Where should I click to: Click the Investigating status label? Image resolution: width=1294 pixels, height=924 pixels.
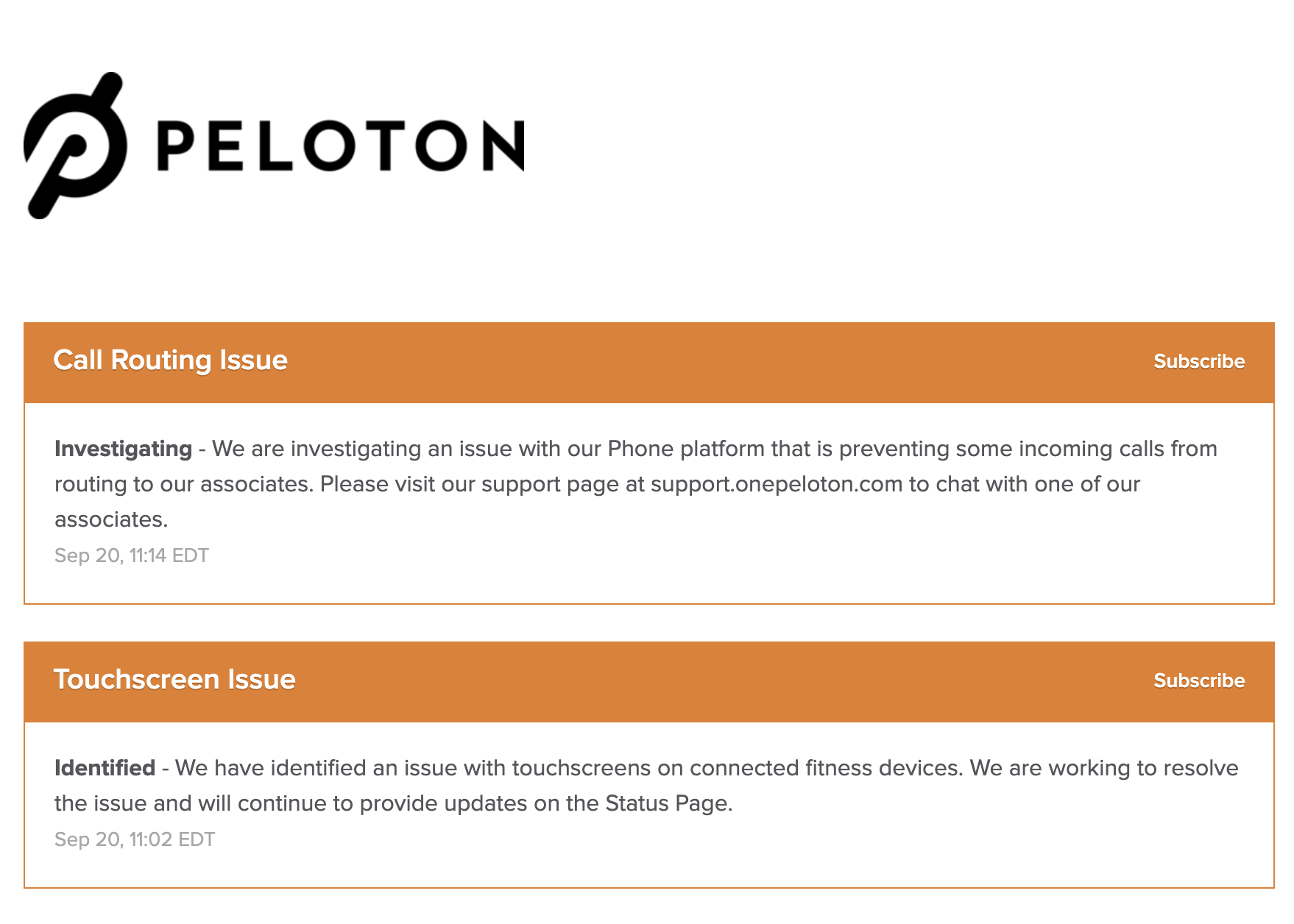tap(123, 449)
